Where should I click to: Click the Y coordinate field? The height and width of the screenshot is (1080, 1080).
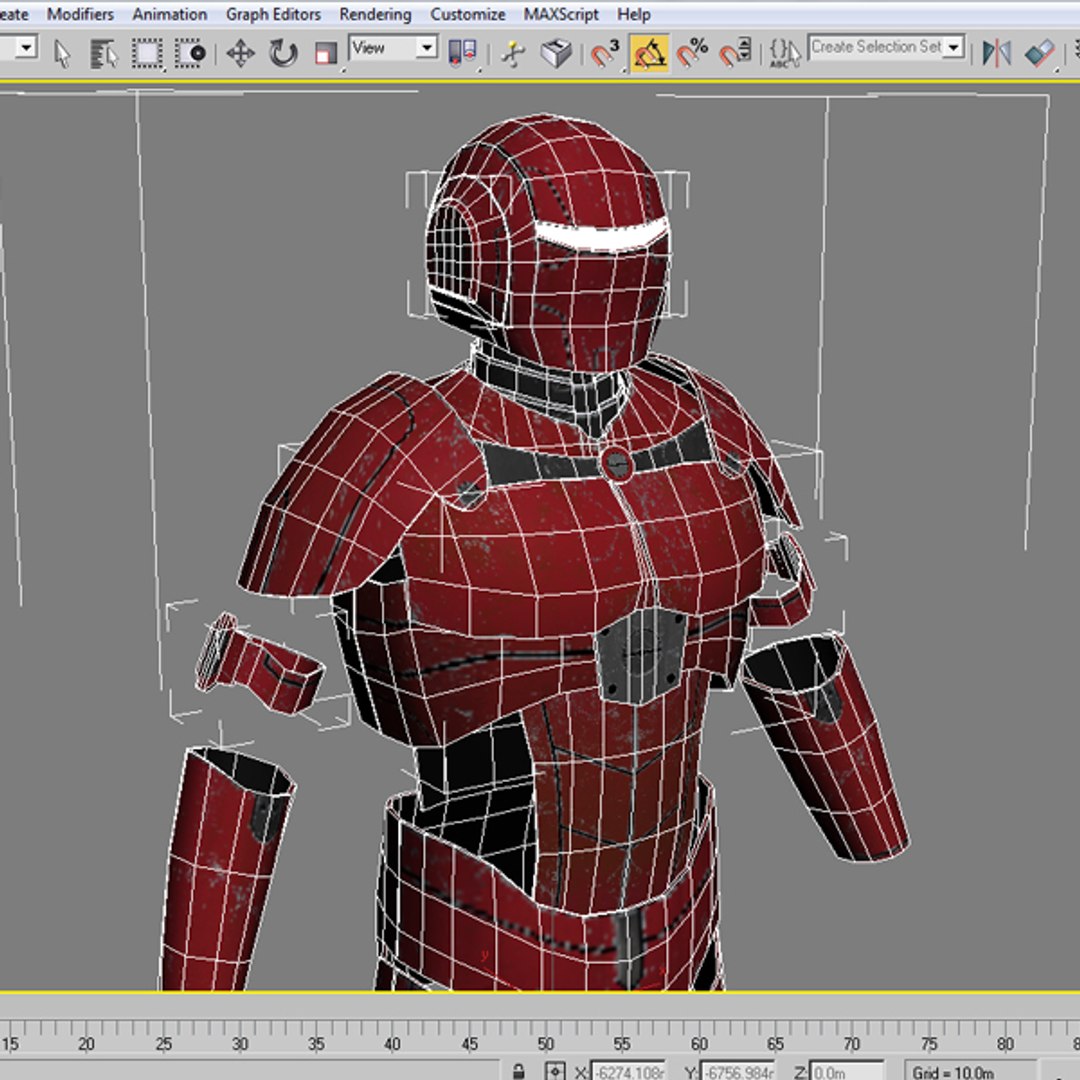click(x=737, y=1072)
